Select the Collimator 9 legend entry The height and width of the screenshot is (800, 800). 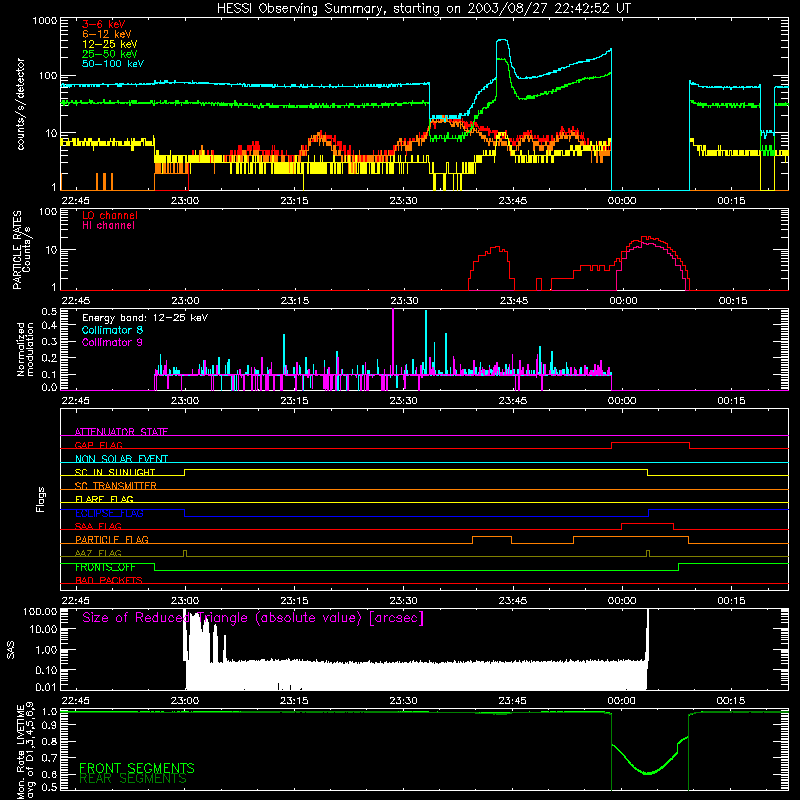tap(112, 342)
